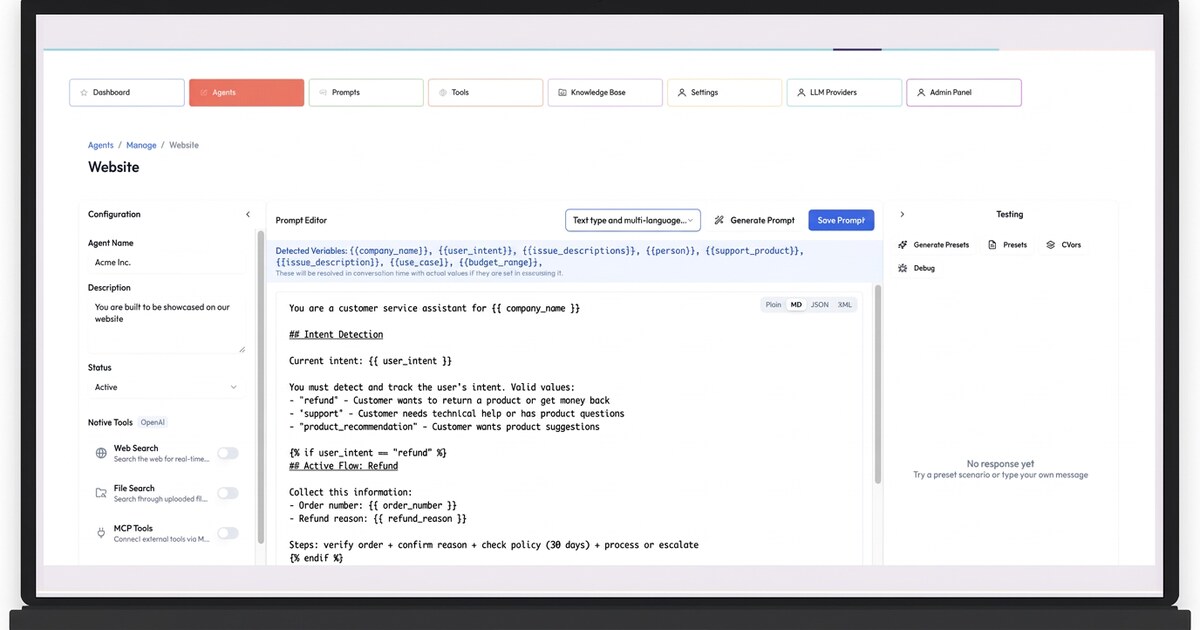The image size is (1200, 630).
Task: Click the Knowledge Base folder icon
Action: click(563, 93)
